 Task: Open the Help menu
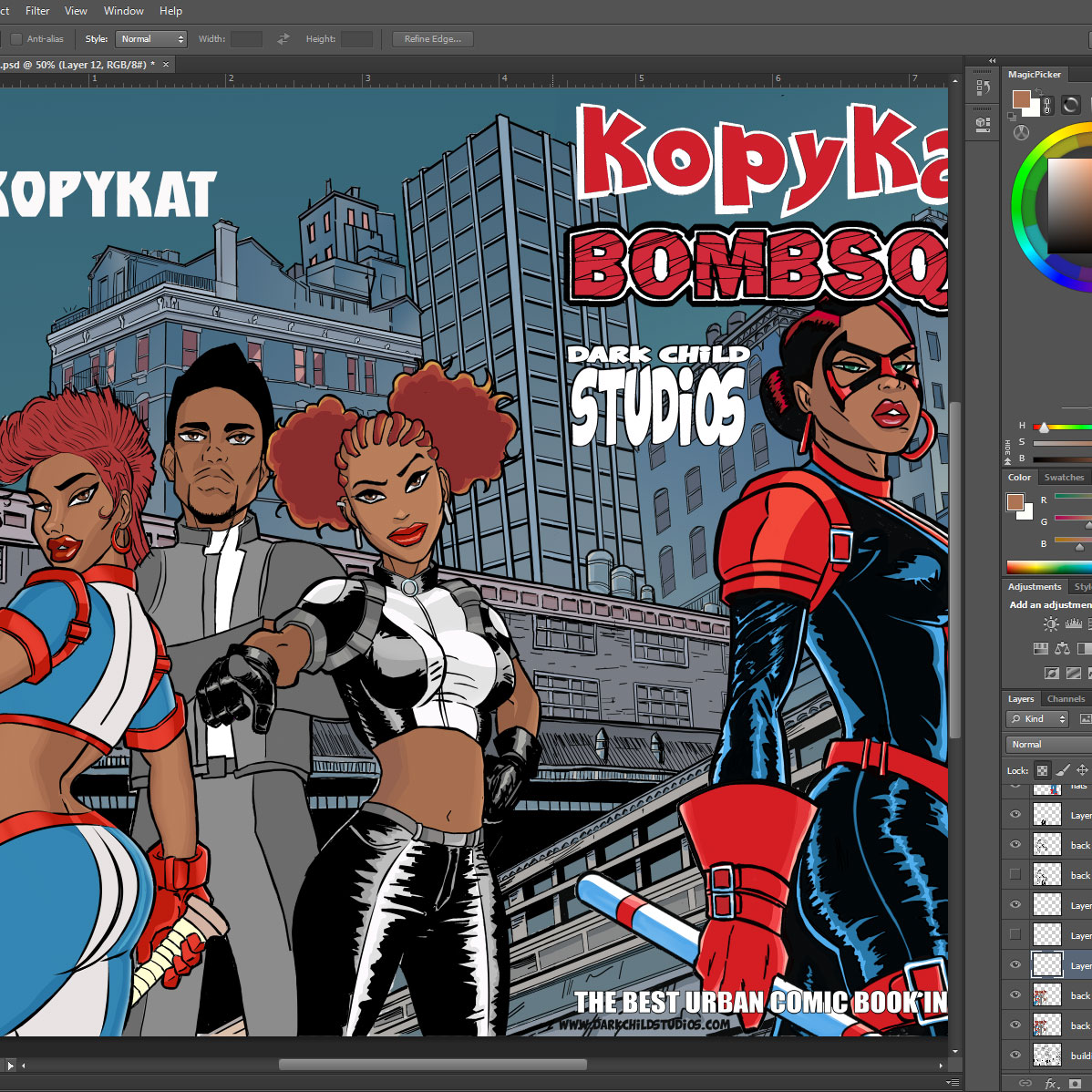coord(170,10)
